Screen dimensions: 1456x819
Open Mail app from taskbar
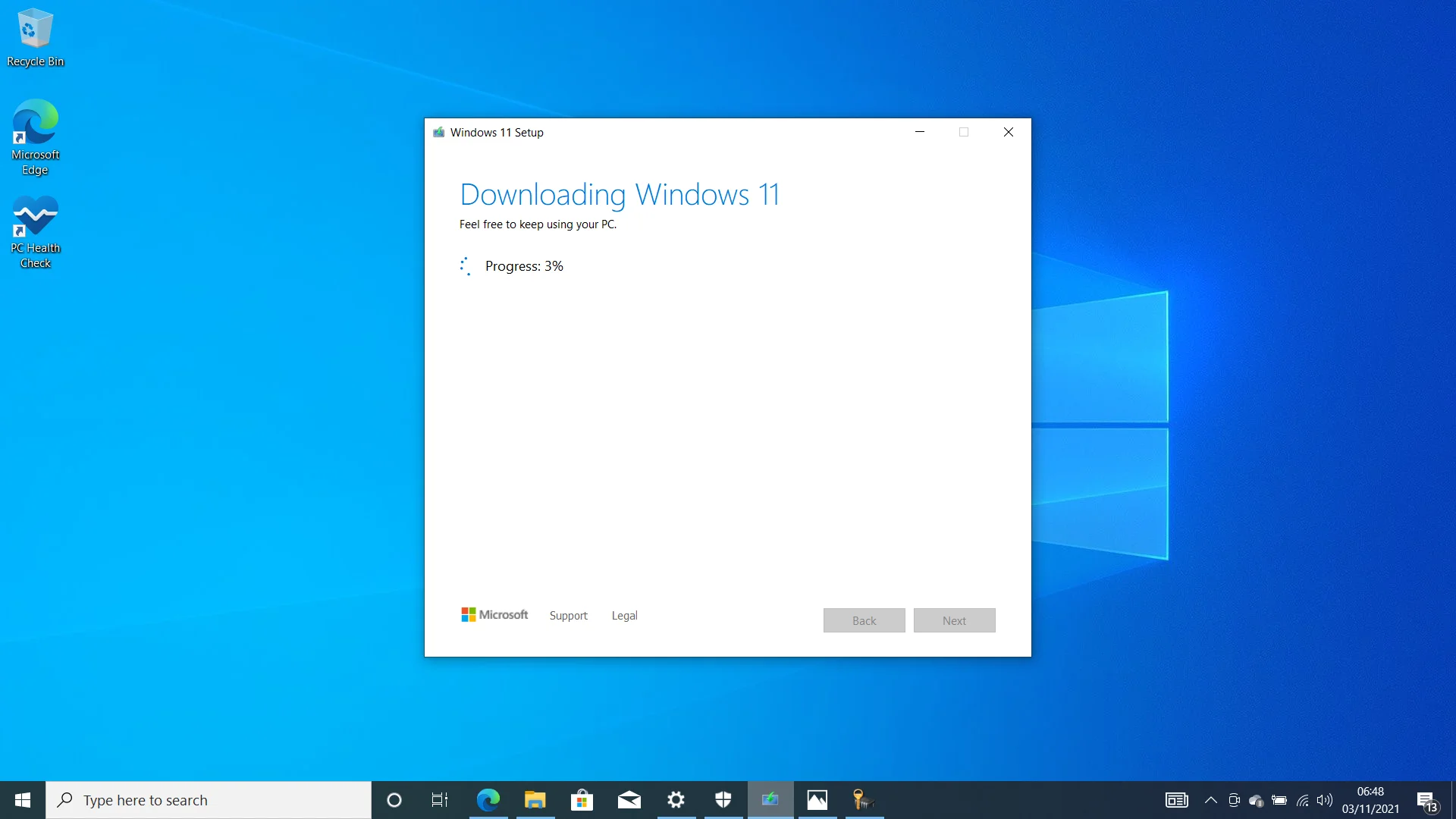tap(629, 800)
